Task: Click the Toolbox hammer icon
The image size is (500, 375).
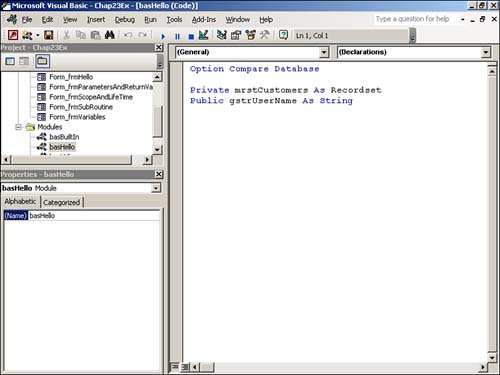Action: click(x=265, y=35)
